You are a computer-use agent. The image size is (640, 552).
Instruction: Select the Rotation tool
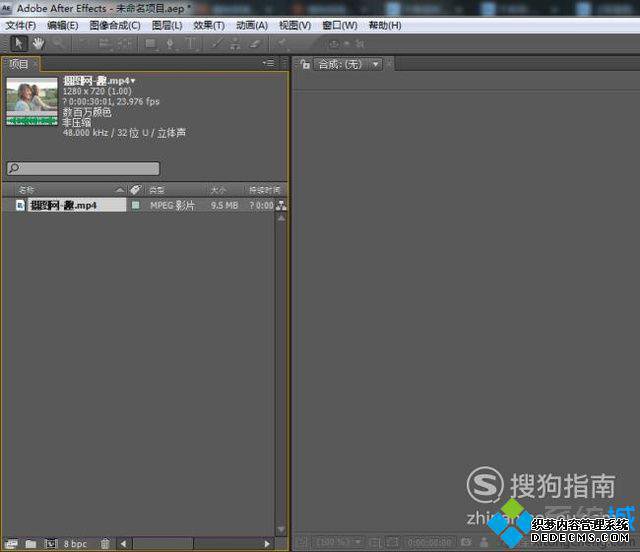coord(84,43)
